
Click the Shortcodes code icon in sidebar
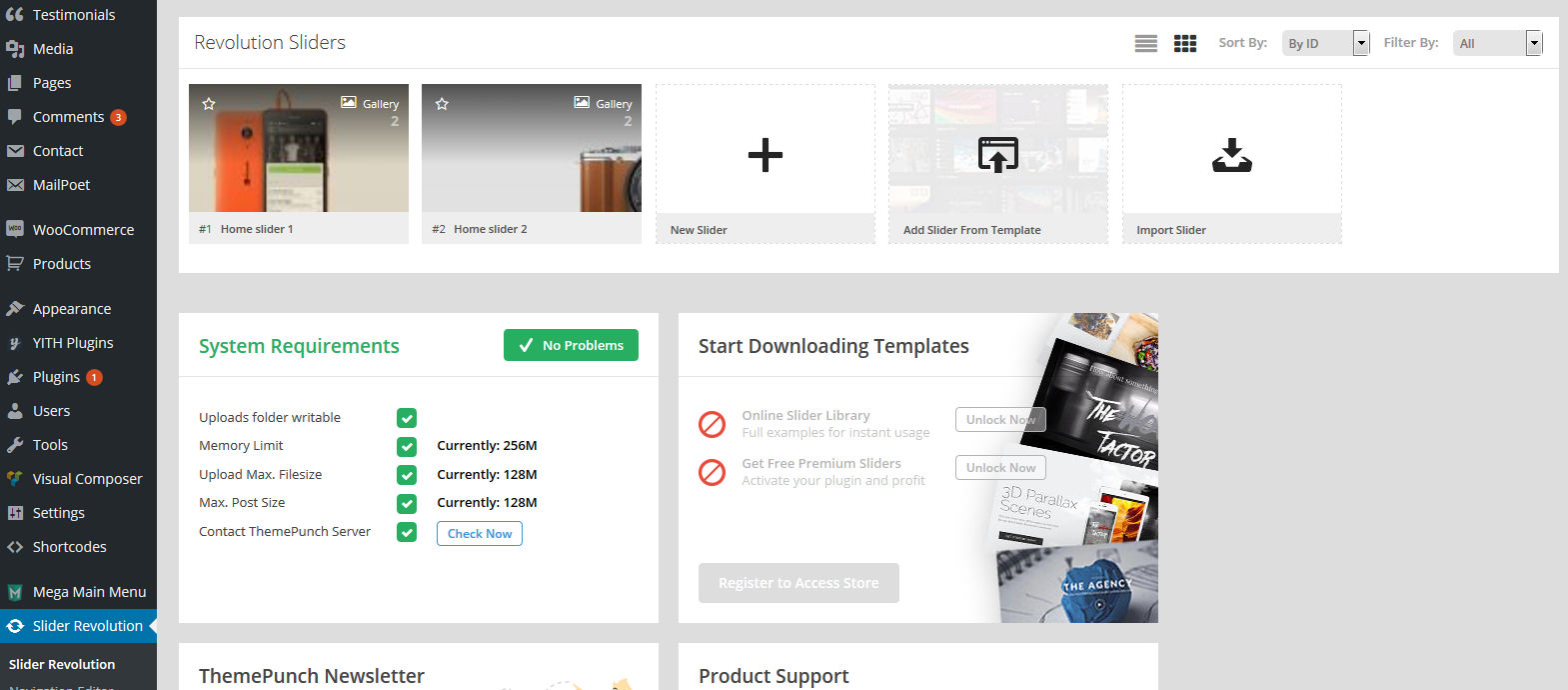pos(15,547)
